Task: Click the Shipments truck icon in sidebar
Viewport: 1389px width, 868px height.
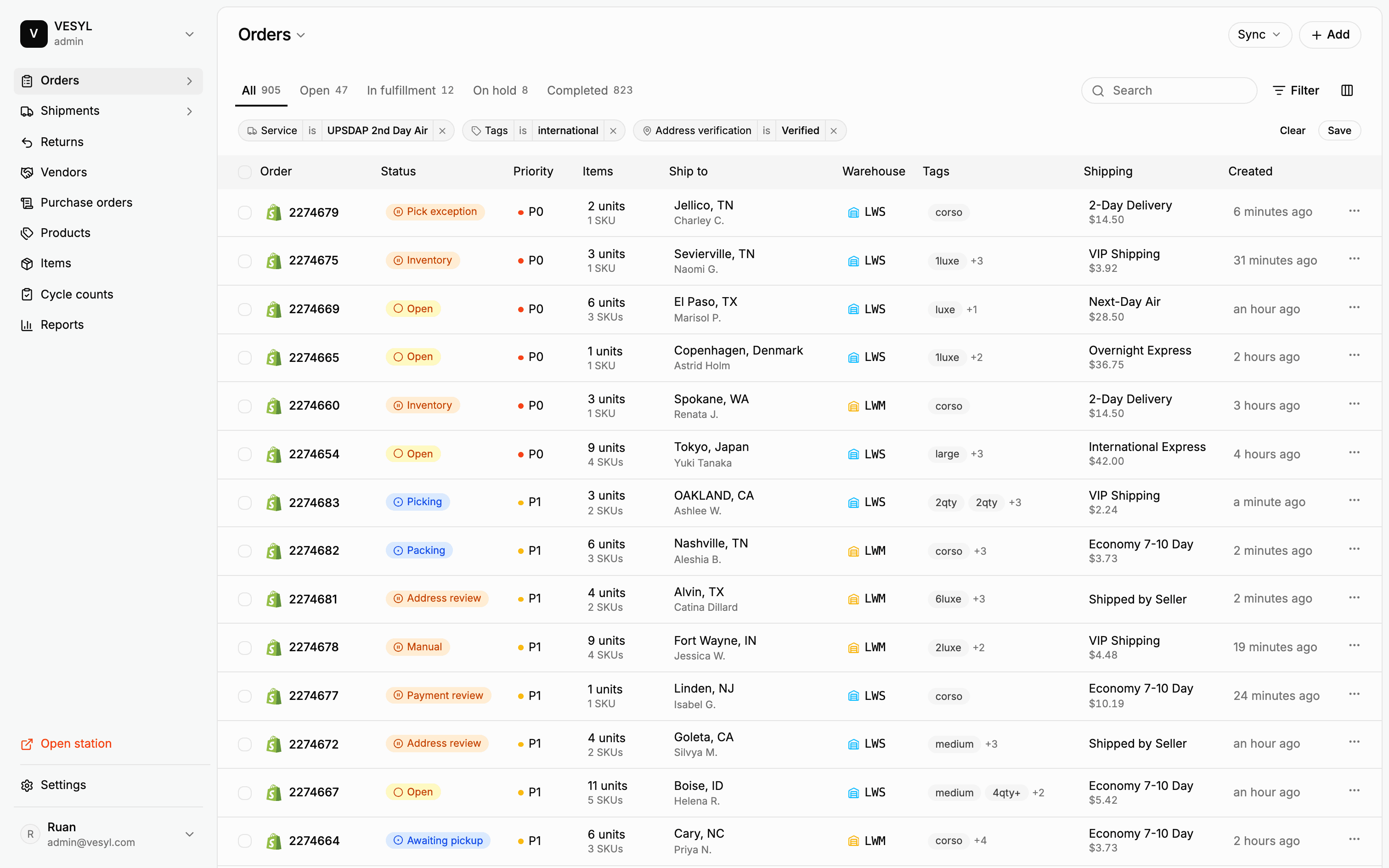Action: (27, 111)
